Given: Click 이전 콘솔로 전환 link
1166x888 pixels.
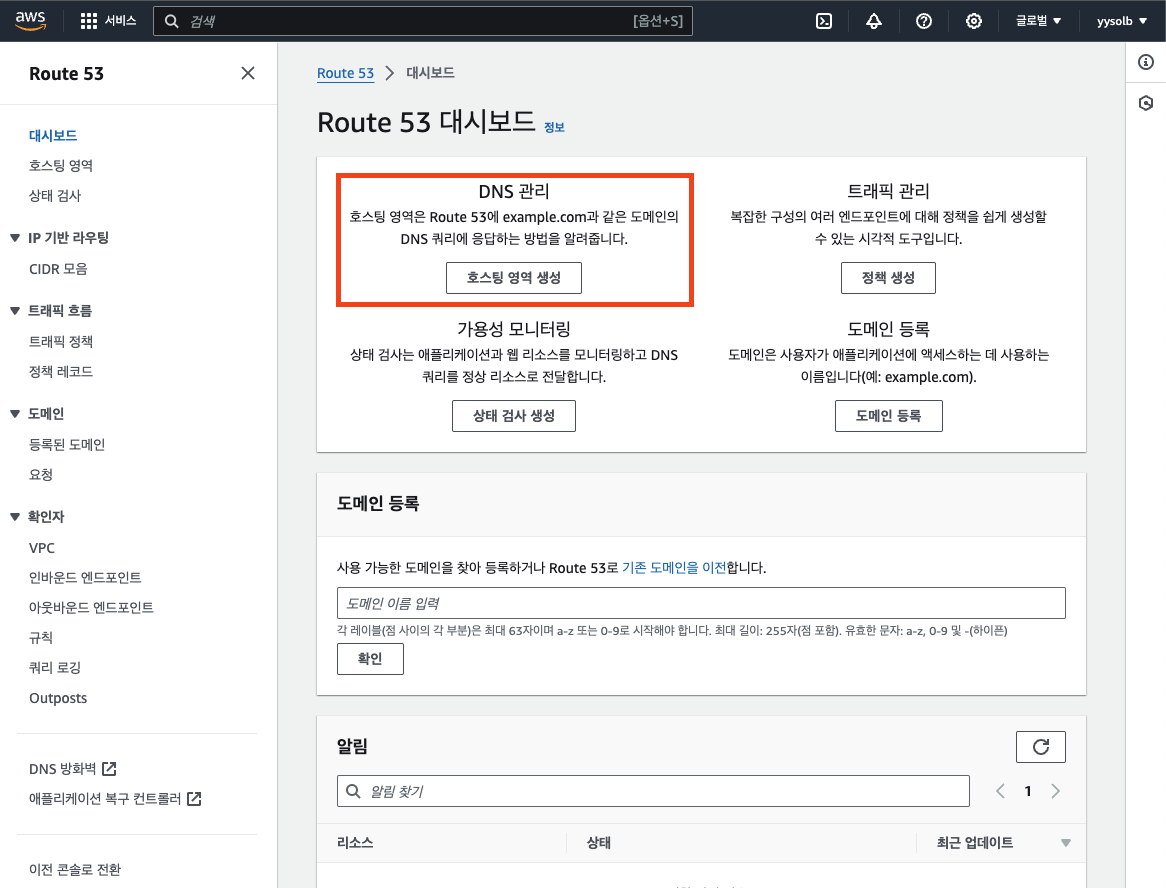Looking at the screenshot, I should coord(75,869).
